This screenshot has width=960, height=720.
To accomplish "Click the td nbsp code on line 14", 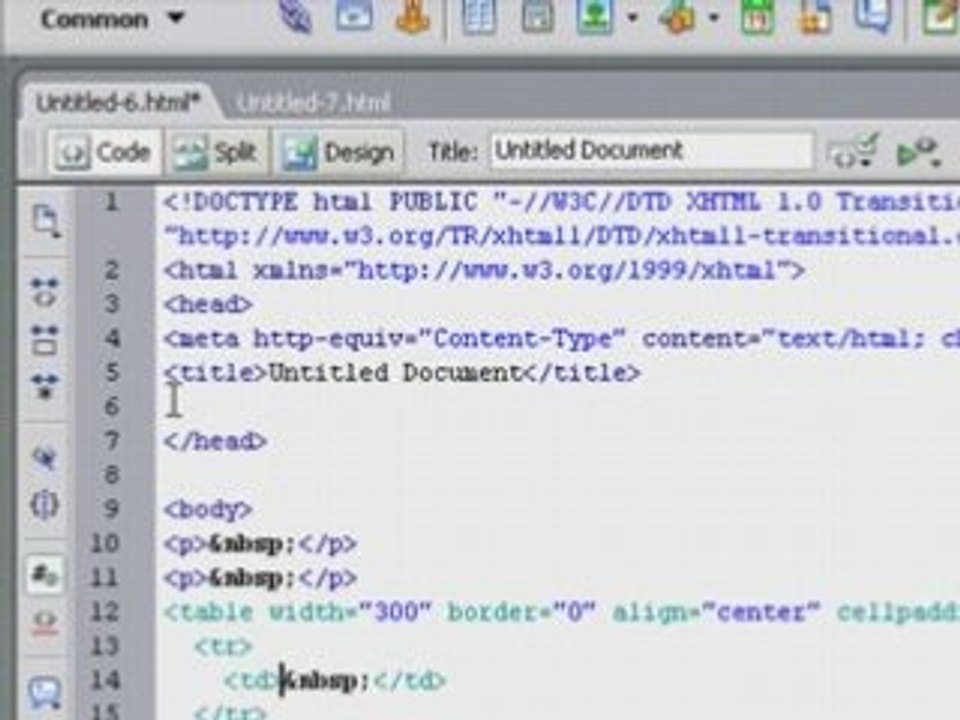I will 335,681.
